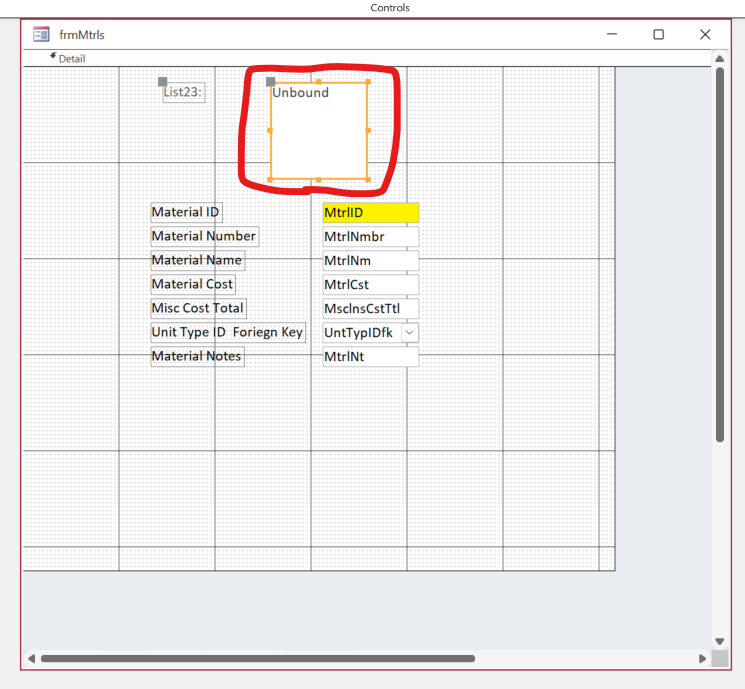Minimize the frmMtrls window
Screen dimensions: 745x689
click(612, 34)
